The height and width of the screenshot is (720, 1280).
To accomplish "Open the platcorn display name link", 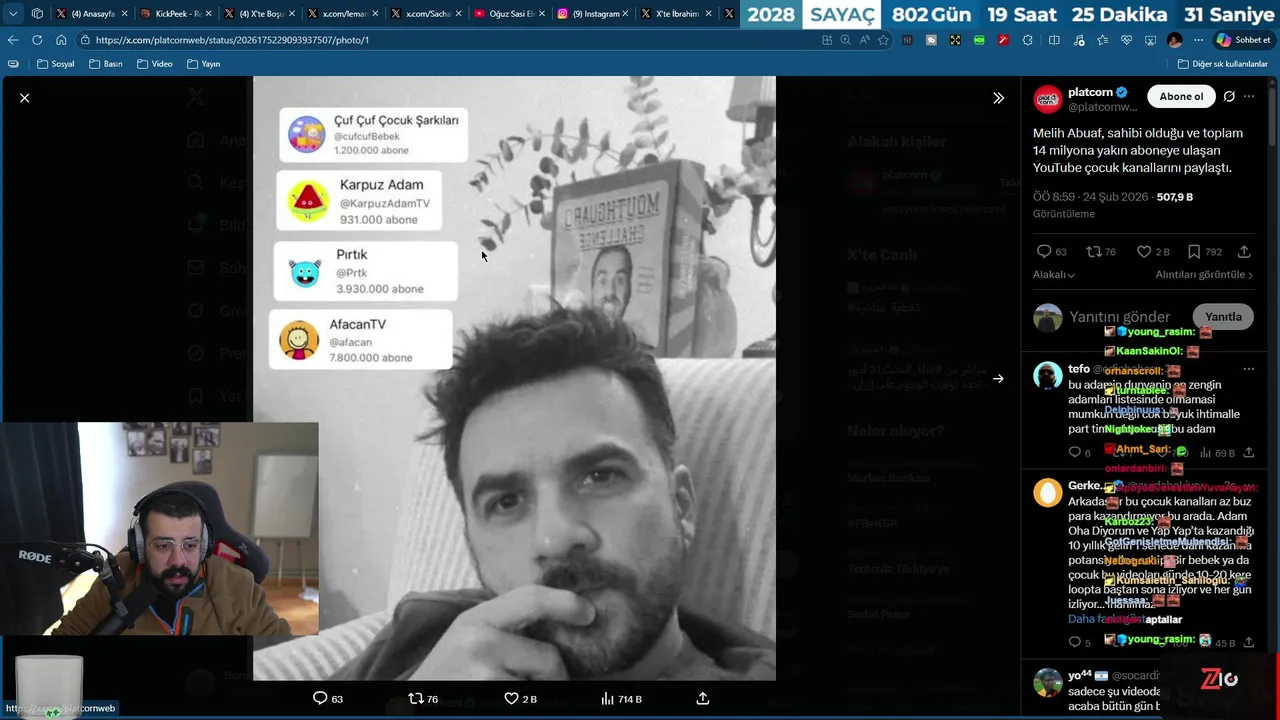I will 1090,92.
